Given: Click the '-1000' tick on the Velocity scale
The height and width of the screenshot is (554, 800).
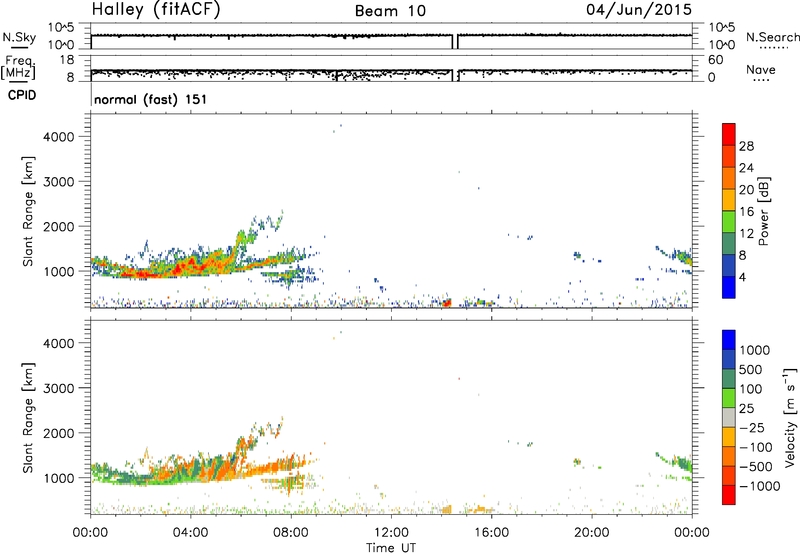Looking at the screenshot, I should click(x=760, y=486).
